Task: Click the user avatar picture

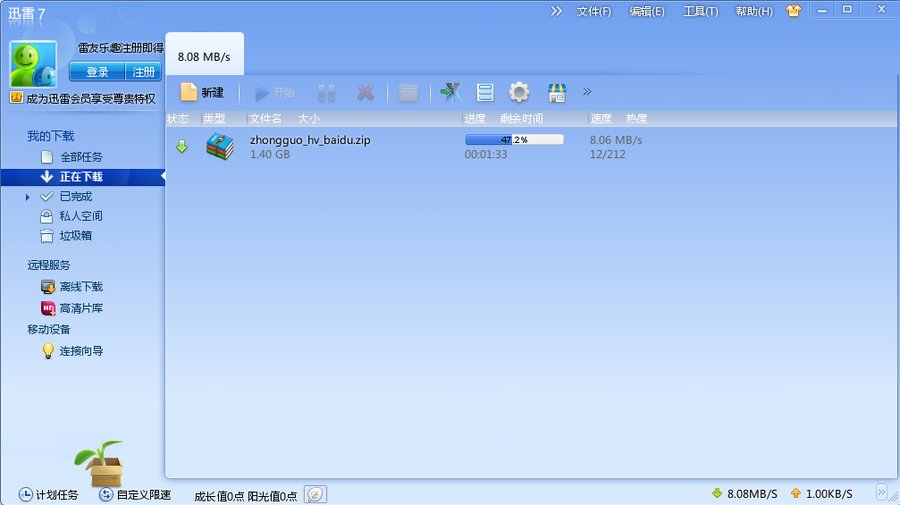Action: [33, 64]
